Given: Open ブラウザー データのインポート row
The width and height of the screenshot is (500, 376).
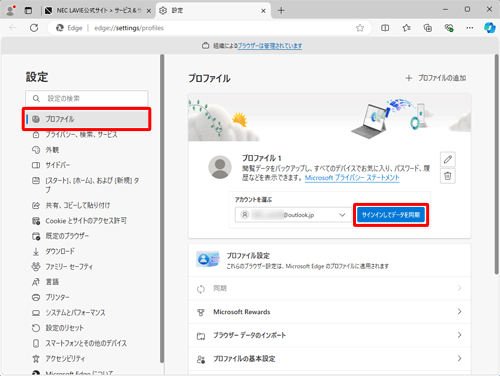Looking at the screenshot, I should (x=330, y=335).
